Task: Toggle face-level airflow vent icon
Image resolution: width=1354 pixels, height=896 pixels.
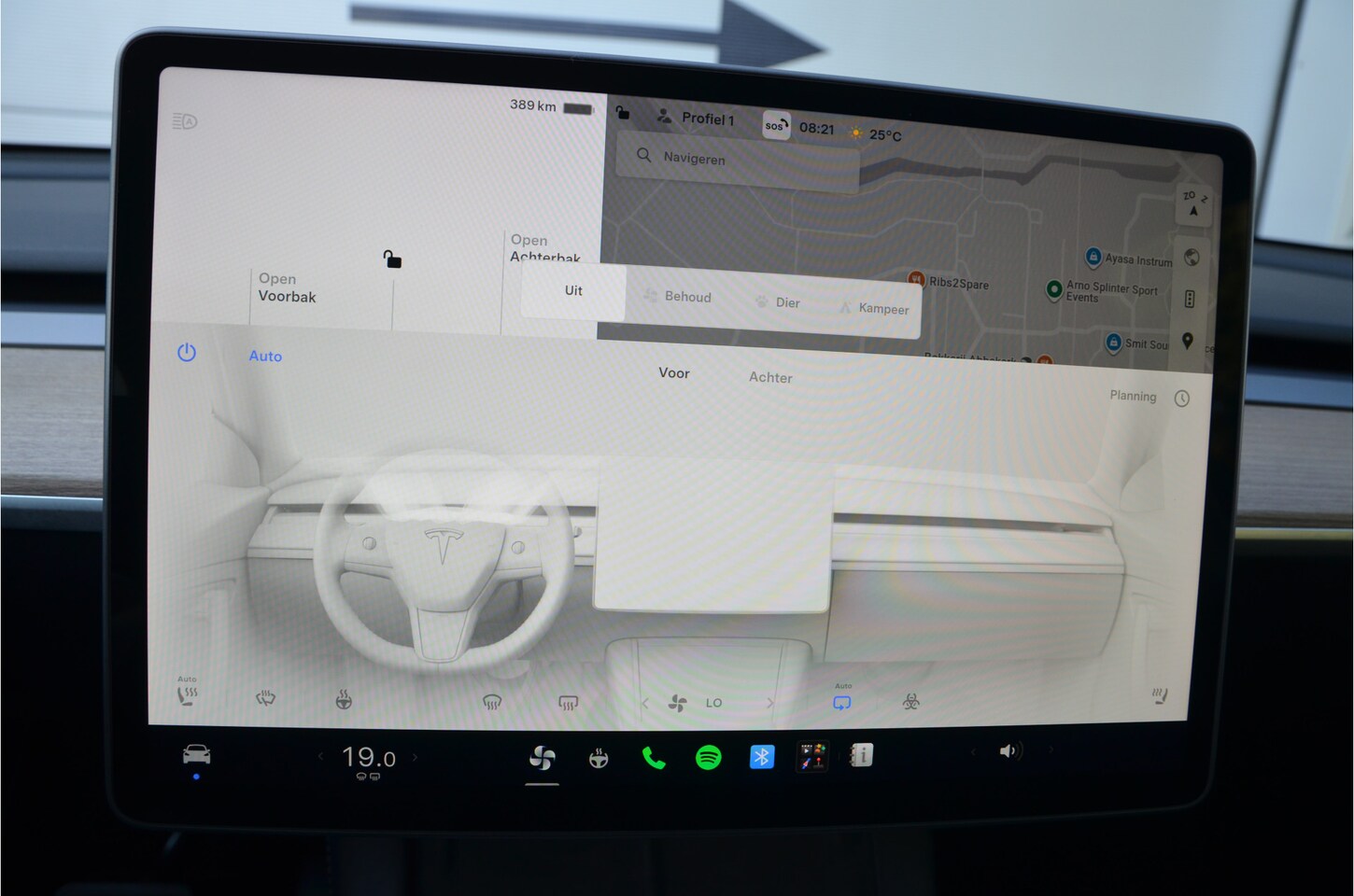Action: click(492, 702)
